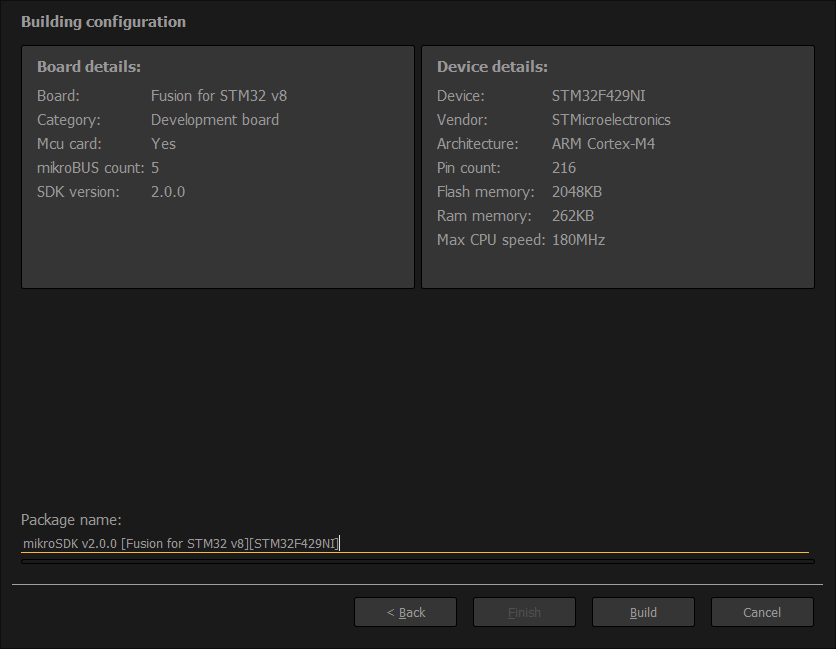Click the 'Board:' label
836x649 pixels.
click(58, 96)
